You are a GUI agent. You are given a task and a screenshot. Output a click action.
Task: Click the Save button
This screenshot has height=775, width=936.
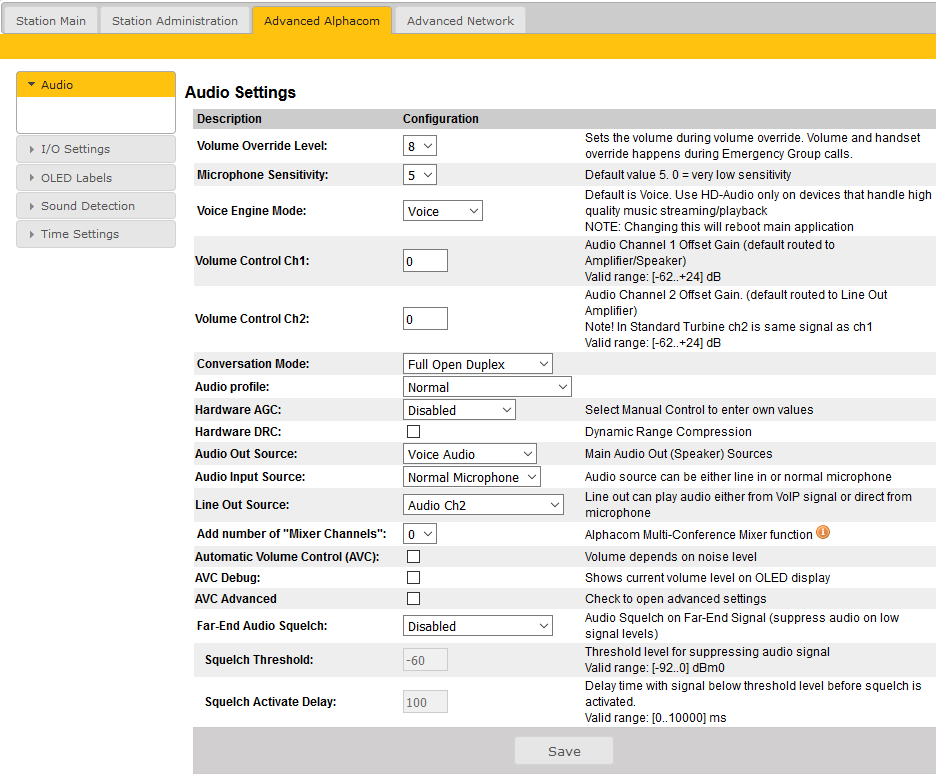click(564, 752)
